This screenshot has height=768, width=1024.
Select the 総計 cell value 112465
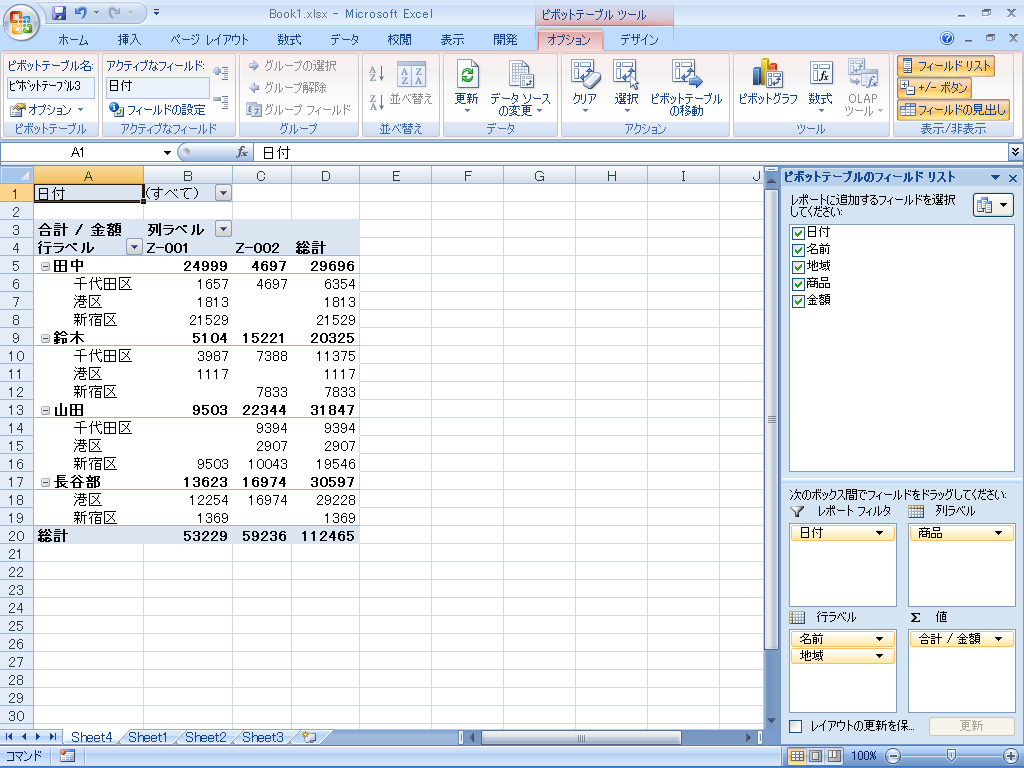coord(326,536)
